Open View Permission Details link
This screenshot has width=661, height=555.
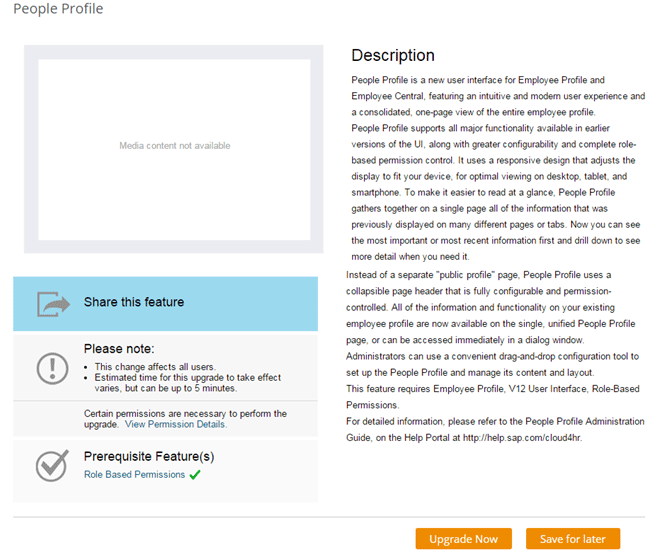176,424
